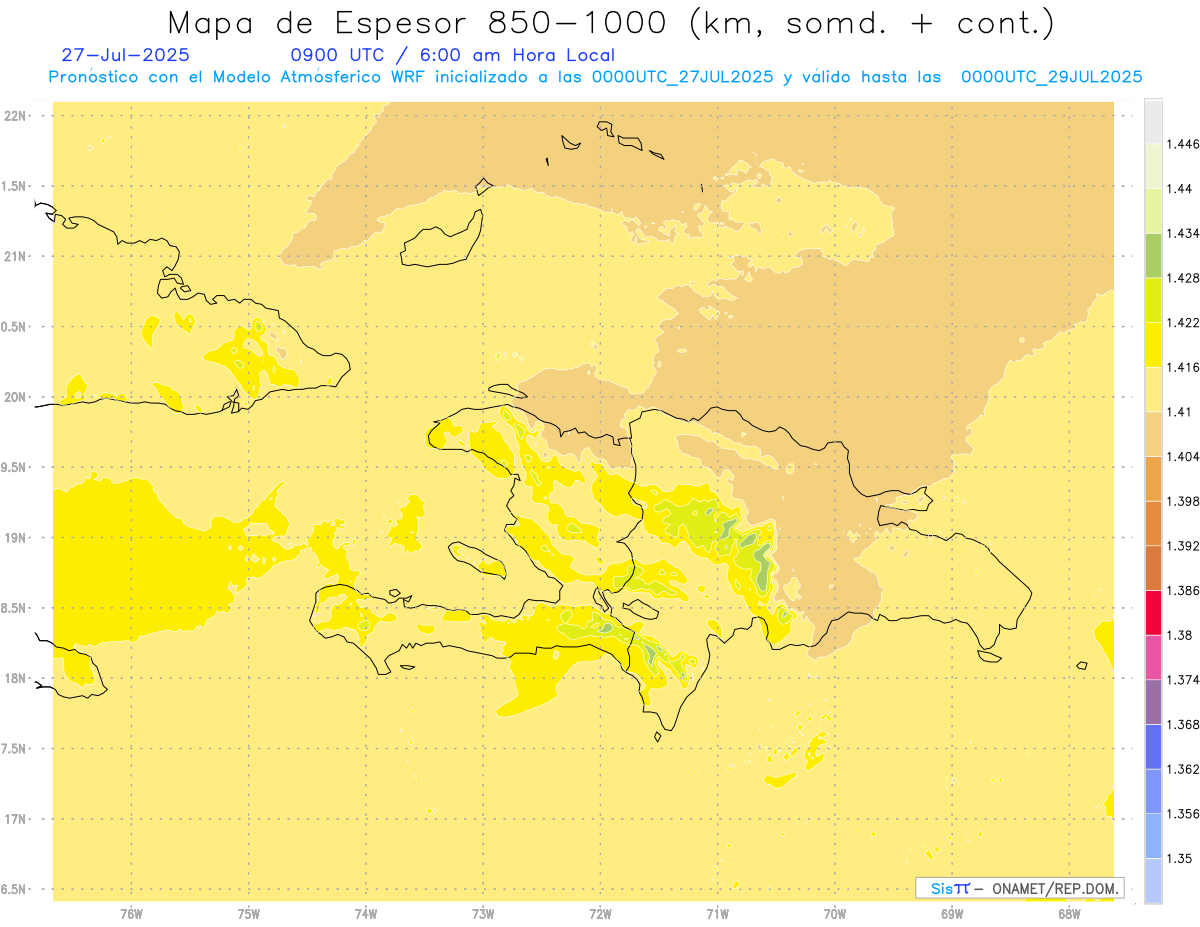Click the colorbar value "1.416"
Viewport: 1200px width, 927px height.
click(x=1183, y=367)
